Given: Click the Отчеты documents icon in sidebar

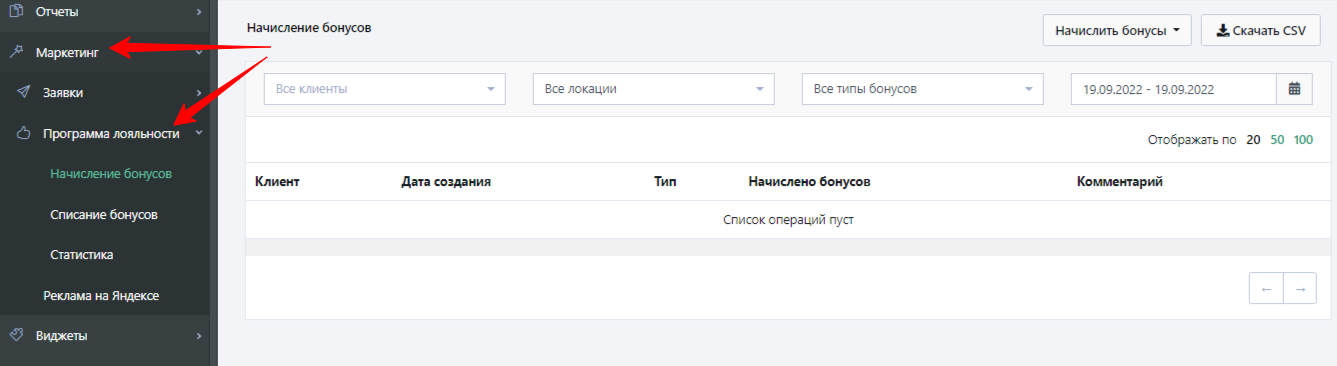Looking at the screenshot, I should [16, 11].
